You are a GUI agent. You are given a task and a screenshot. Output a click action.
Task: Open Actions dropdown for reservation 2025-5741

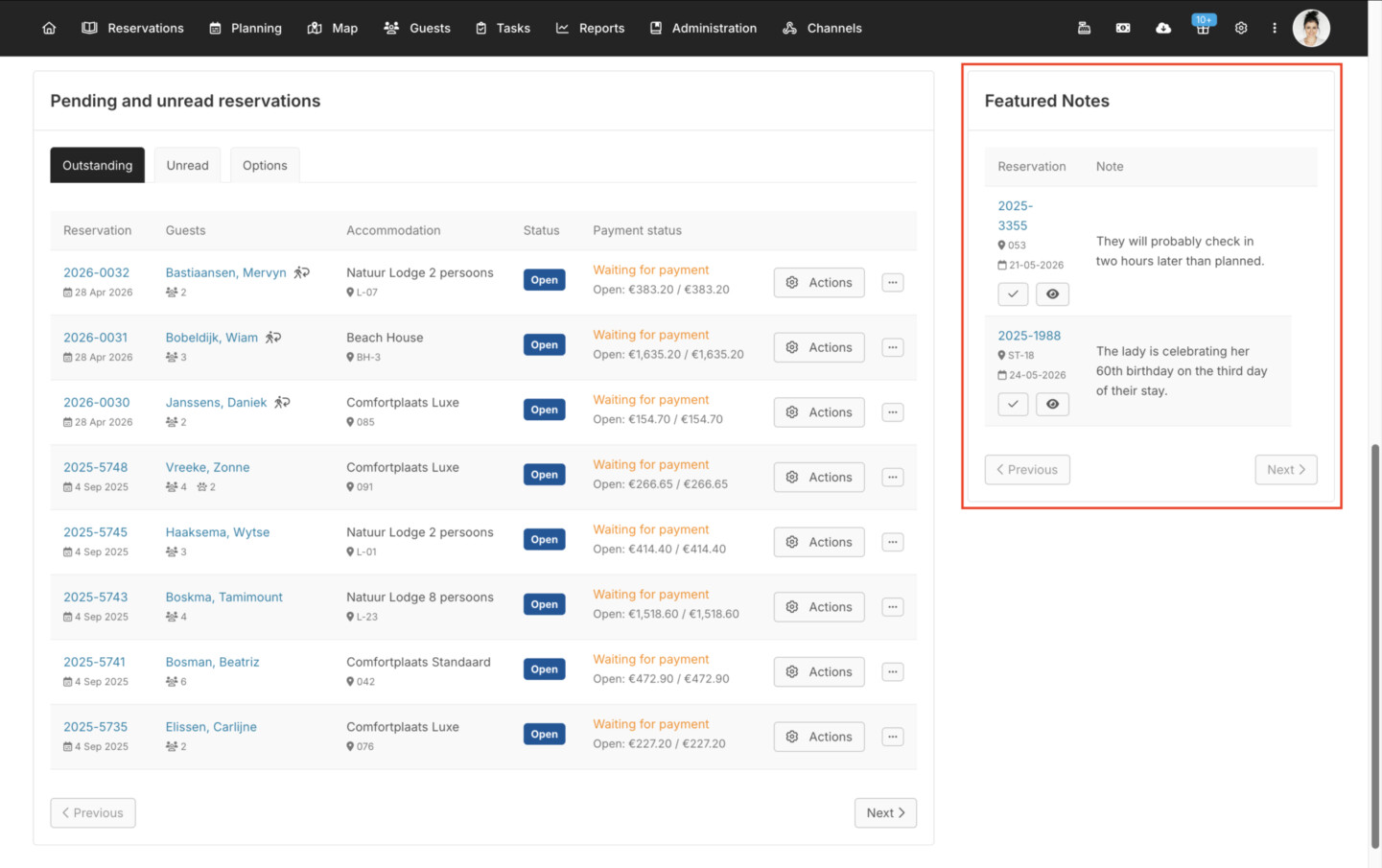point(819,671)
